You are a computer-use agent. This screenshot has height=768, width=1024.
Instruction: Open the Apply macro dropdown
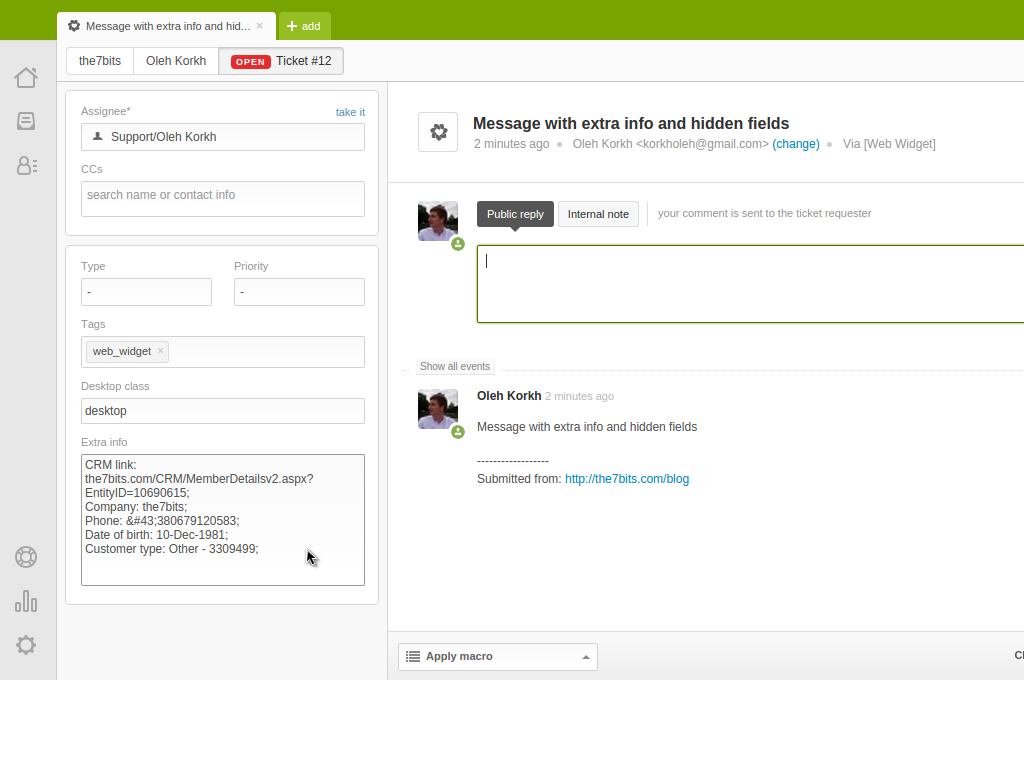[x=497, y=657]
